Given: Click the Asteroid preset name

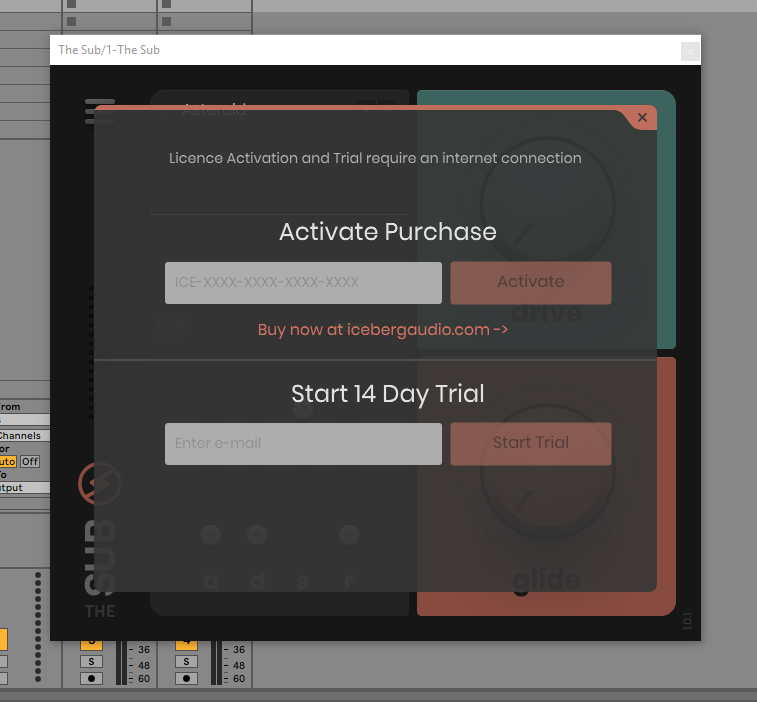Looking at the screenshot, I should (214, 110).
